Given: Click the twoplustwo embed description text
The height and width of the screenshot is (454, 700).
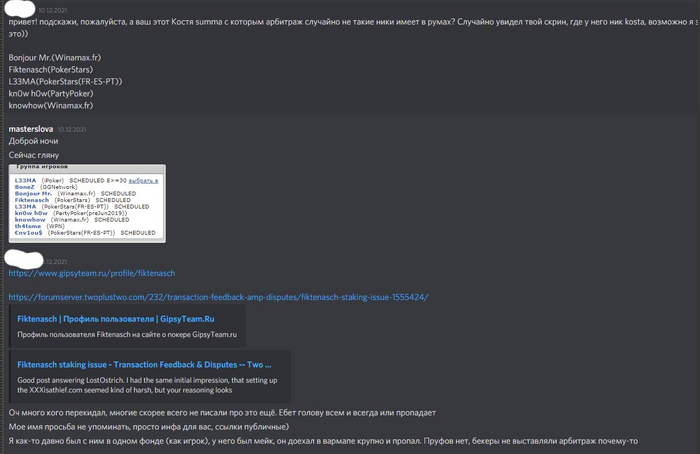Looking at the screenshot, I should [147, 385].
